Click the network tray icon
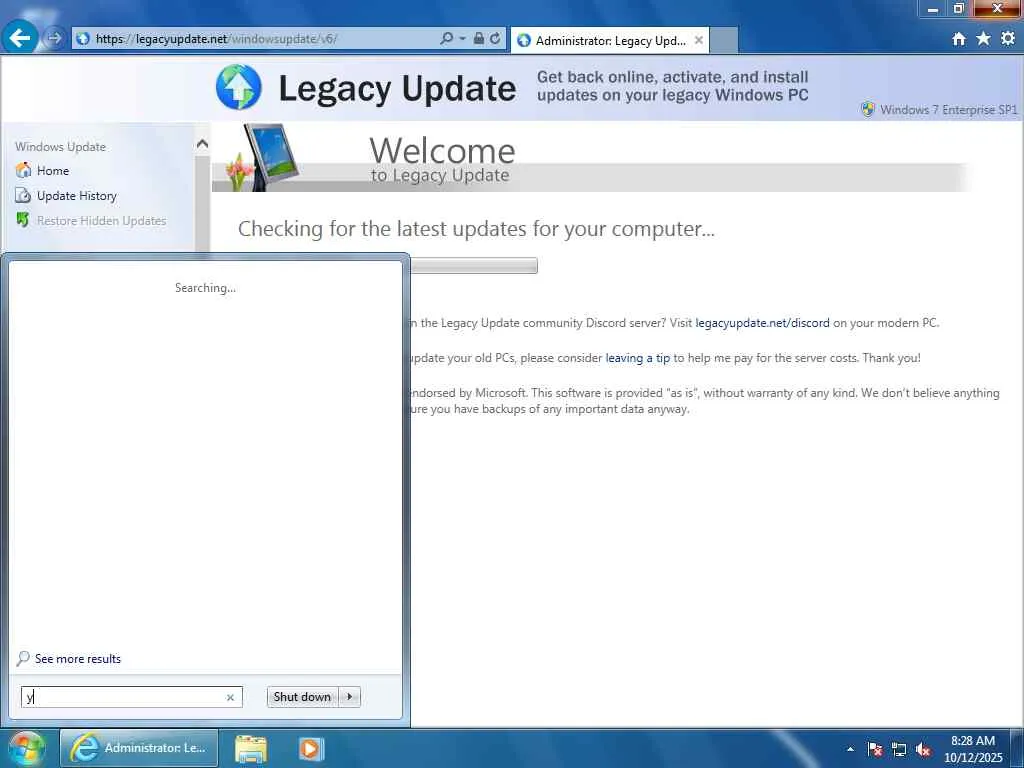The image size is (1024, 768). pos(899,749)
